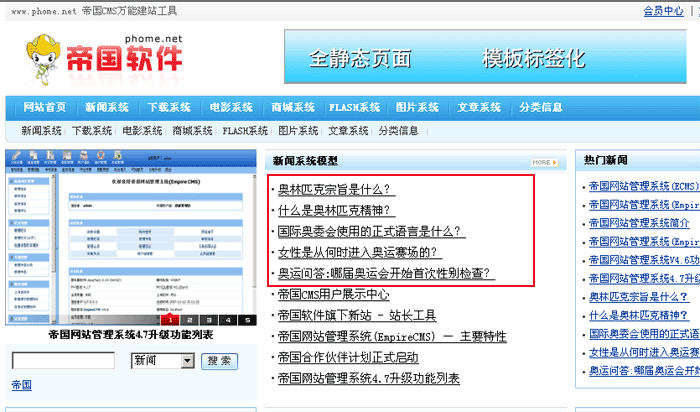Select 电影系统 in the sub-navigation row

tap(142, 131)
